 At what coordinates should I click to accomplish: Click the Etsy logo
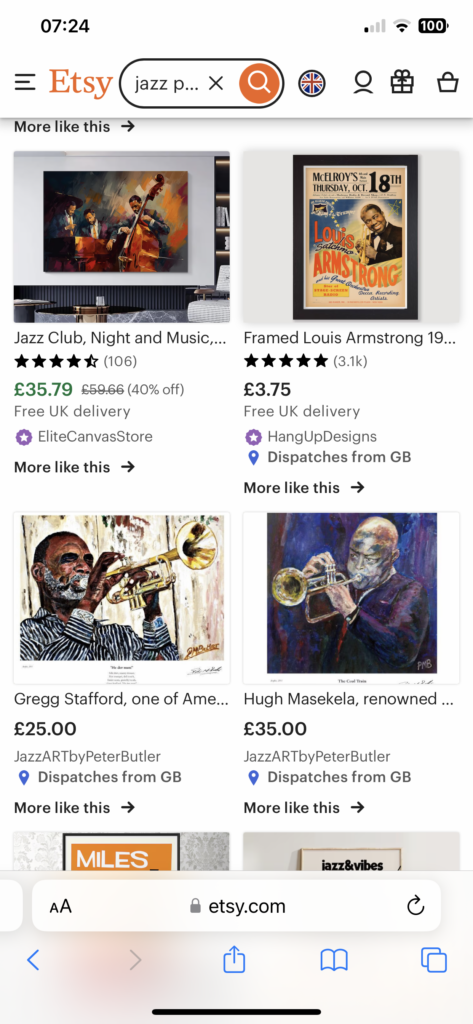point(80,84)
